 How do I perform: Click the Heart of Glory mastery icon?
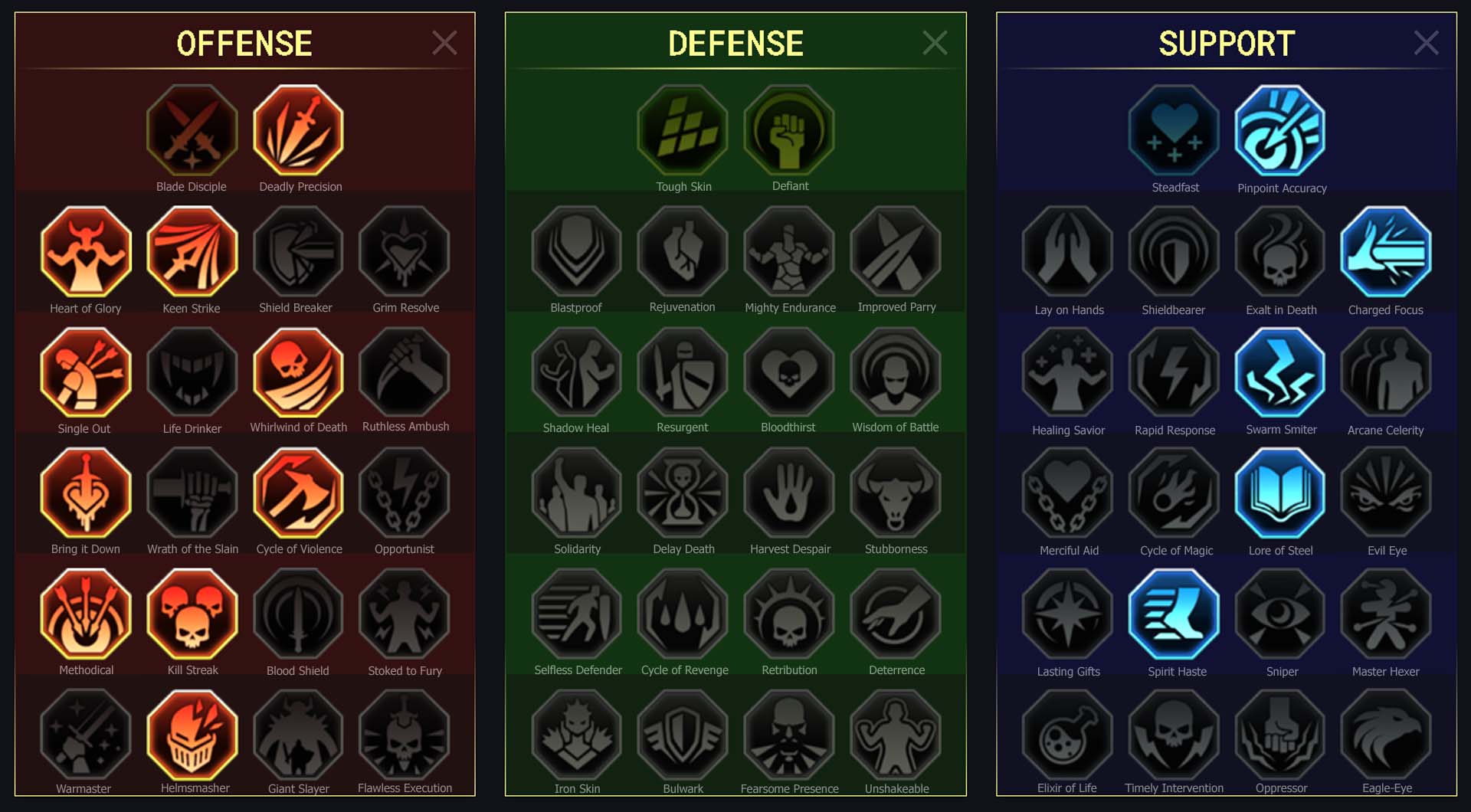pyautogui.click(x=86, y=251)
